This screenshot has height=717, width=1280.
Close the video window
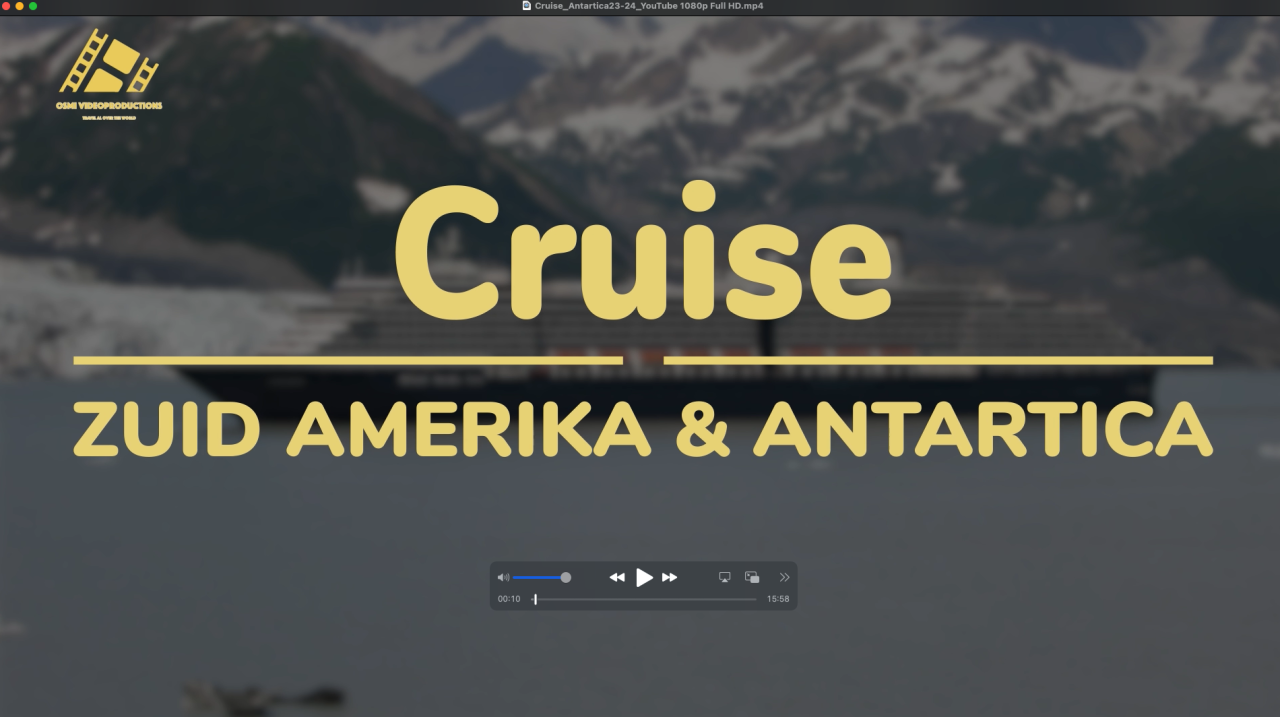[6, 6]
